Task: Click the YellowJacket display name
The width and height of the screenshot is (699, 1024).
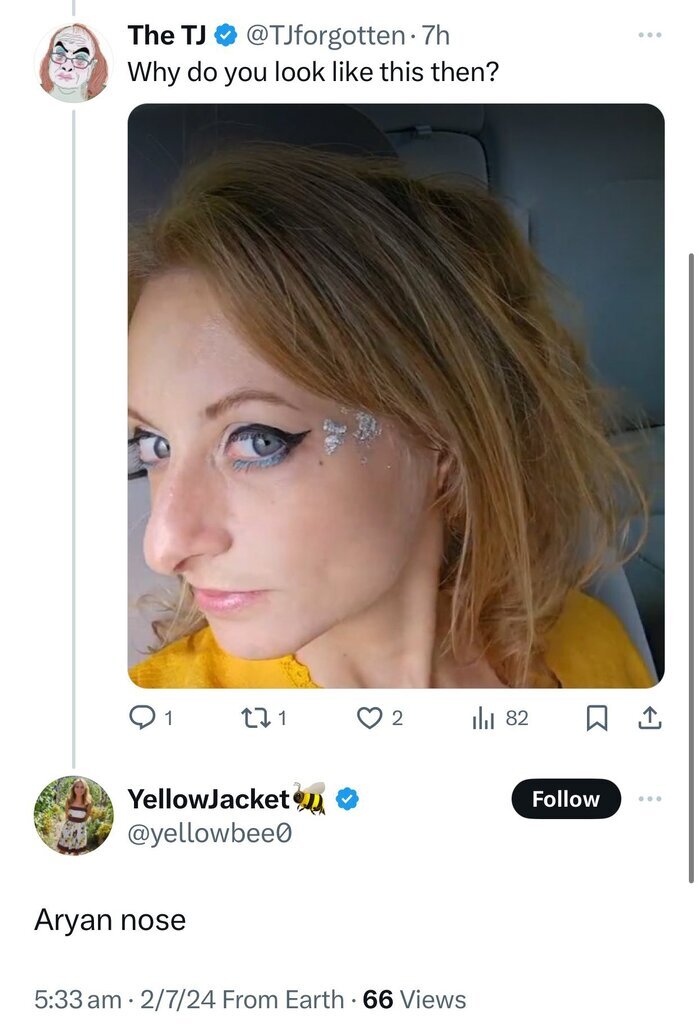Action: pyautogui.click(x=208, y=798)
